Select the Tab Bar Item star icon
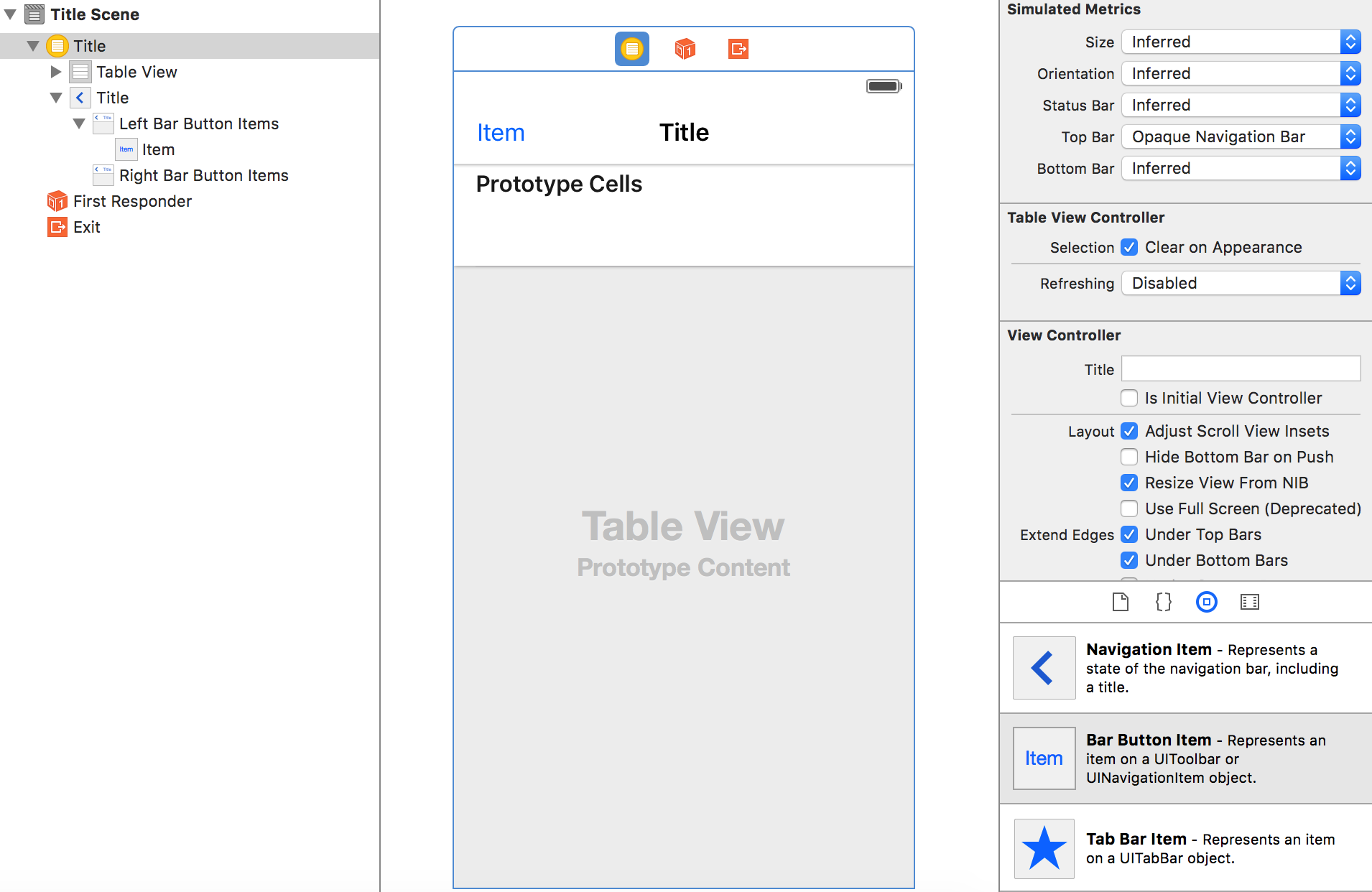 click(1043, 848)
